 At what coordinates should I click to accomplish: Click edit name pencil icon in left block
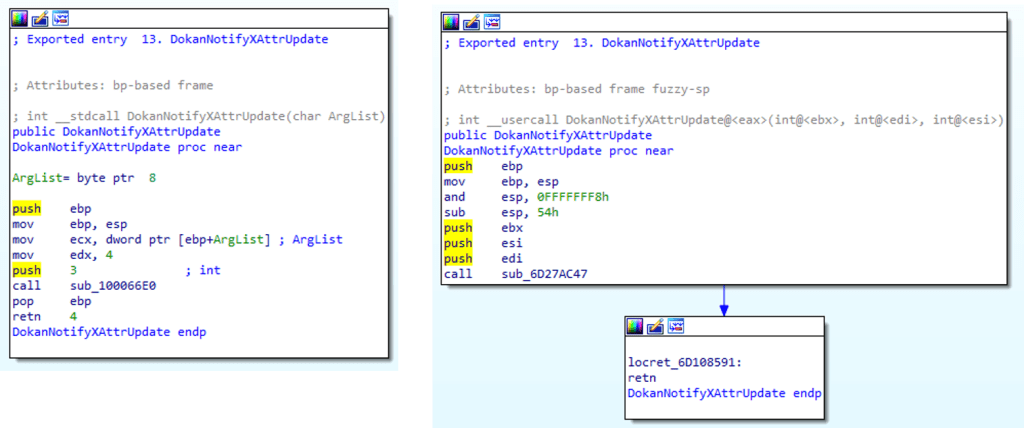[x=40, y=18]
